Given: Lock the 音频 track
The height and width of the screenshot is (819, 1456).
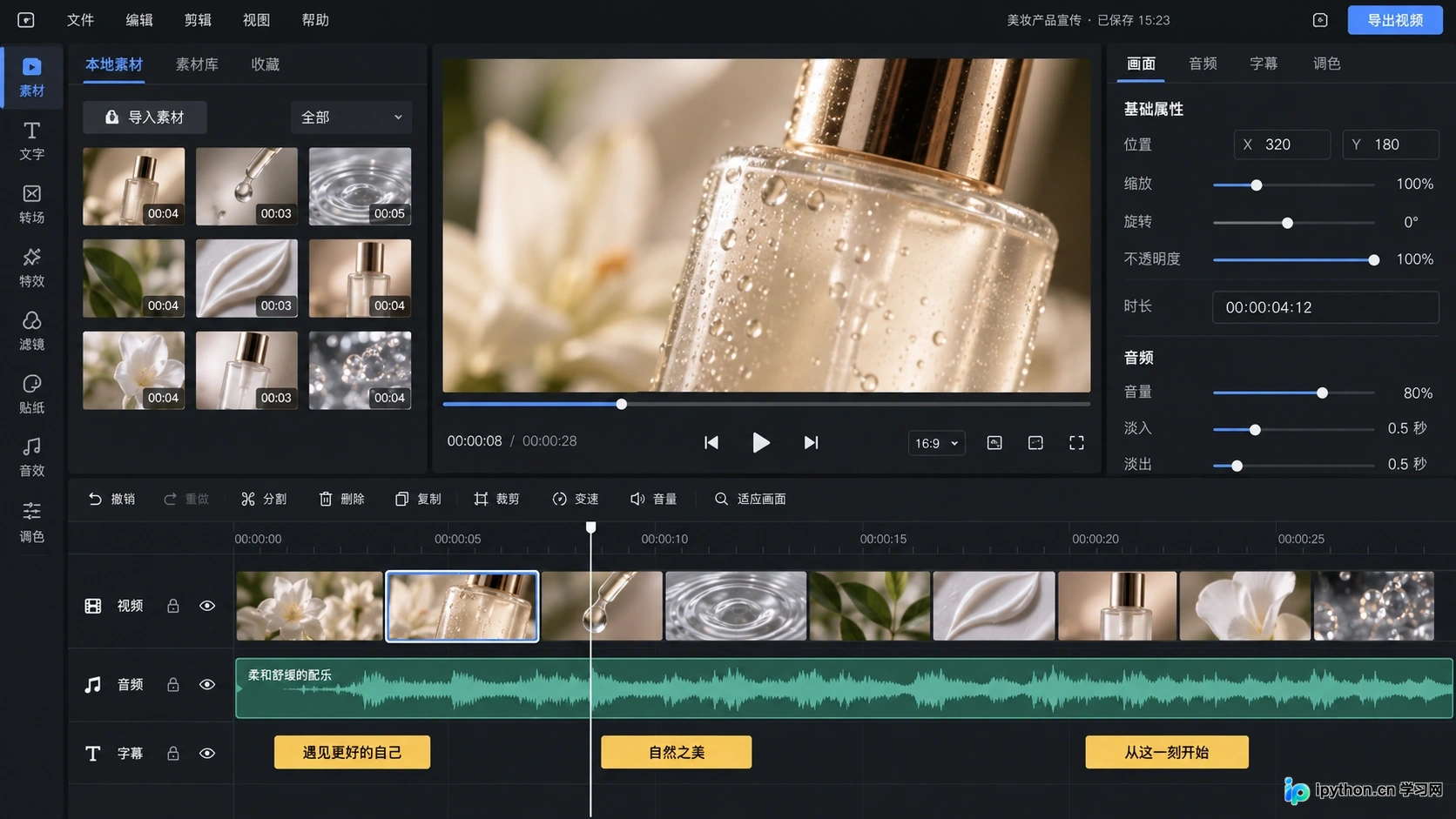Looking at the screenshot, I should point(173,685).
